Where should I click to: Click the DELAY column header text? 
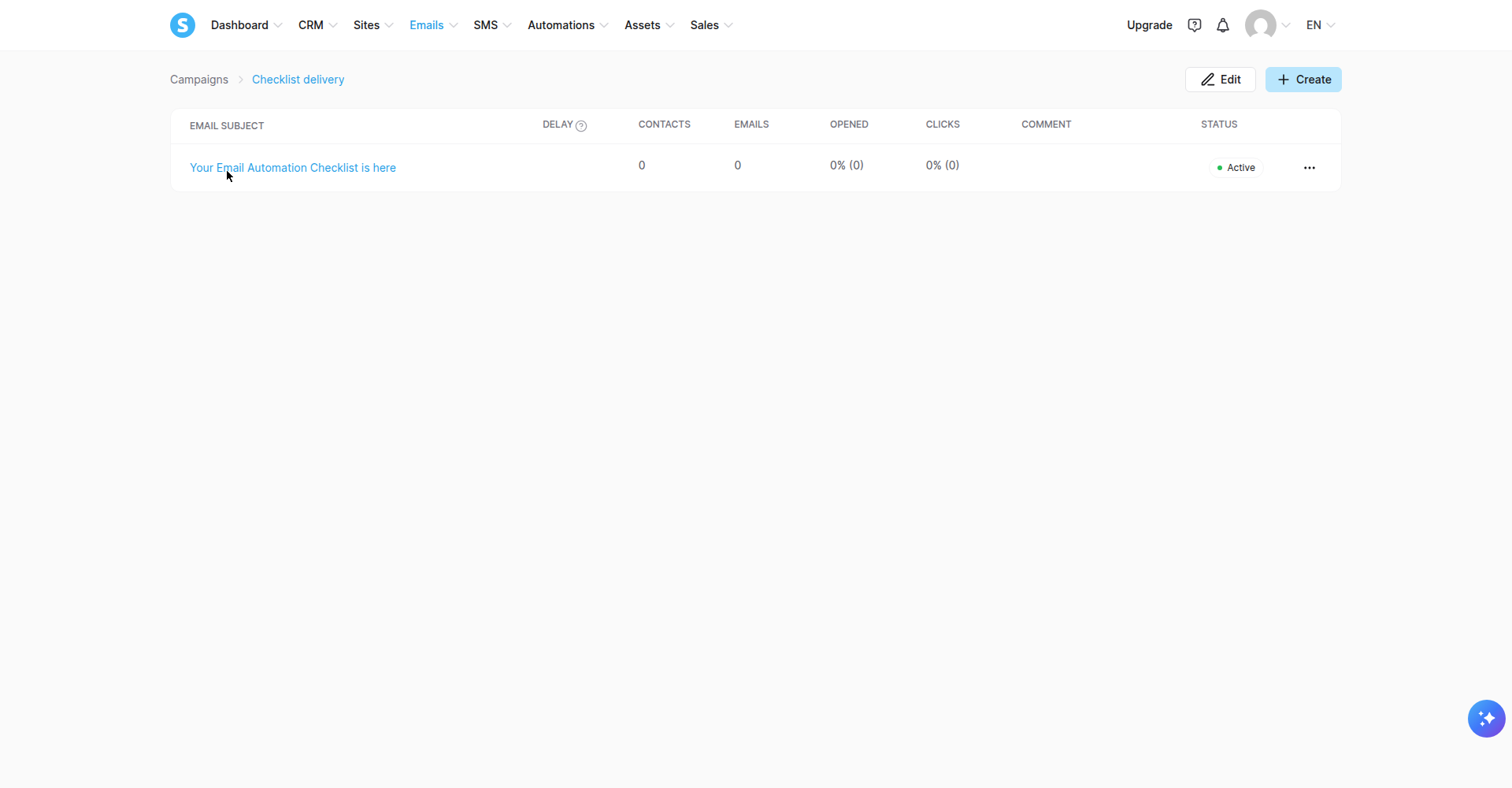pos(558,125)
